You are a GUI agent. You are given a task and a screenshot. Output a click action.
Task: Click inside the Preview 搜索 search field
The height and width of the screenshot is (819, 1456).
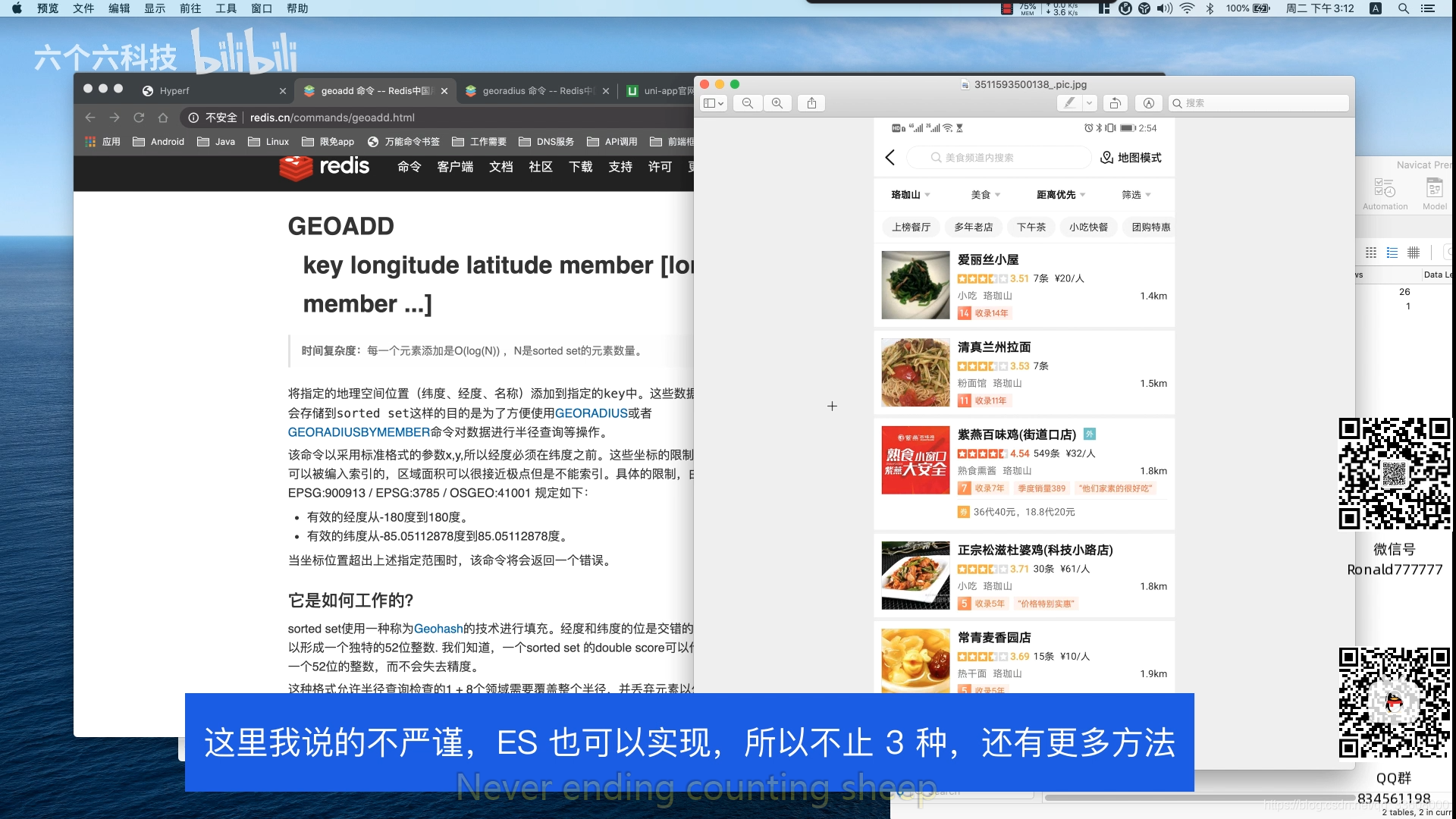tap(1259, 103)
